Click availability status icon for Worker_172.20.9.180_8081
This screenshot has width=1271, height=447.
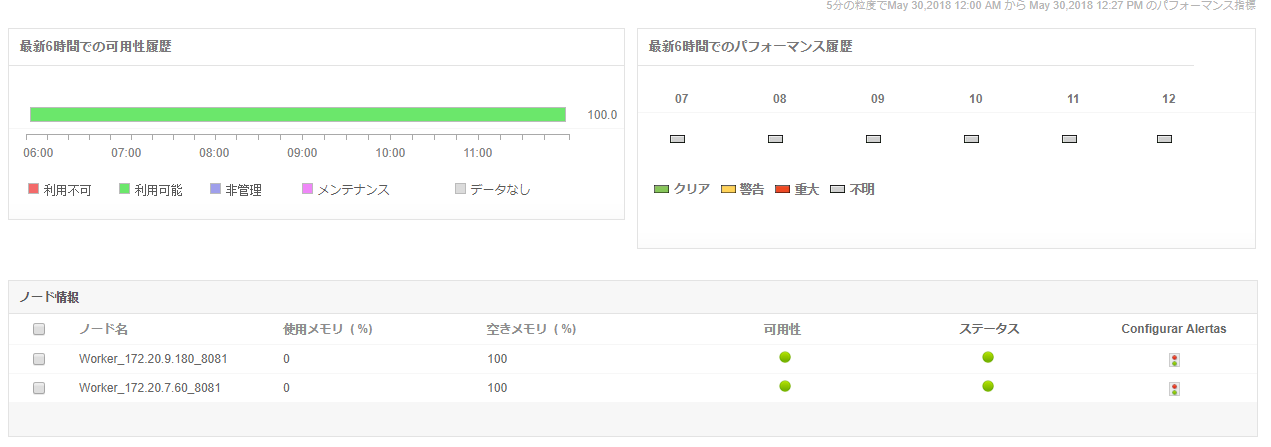(785, 357)
